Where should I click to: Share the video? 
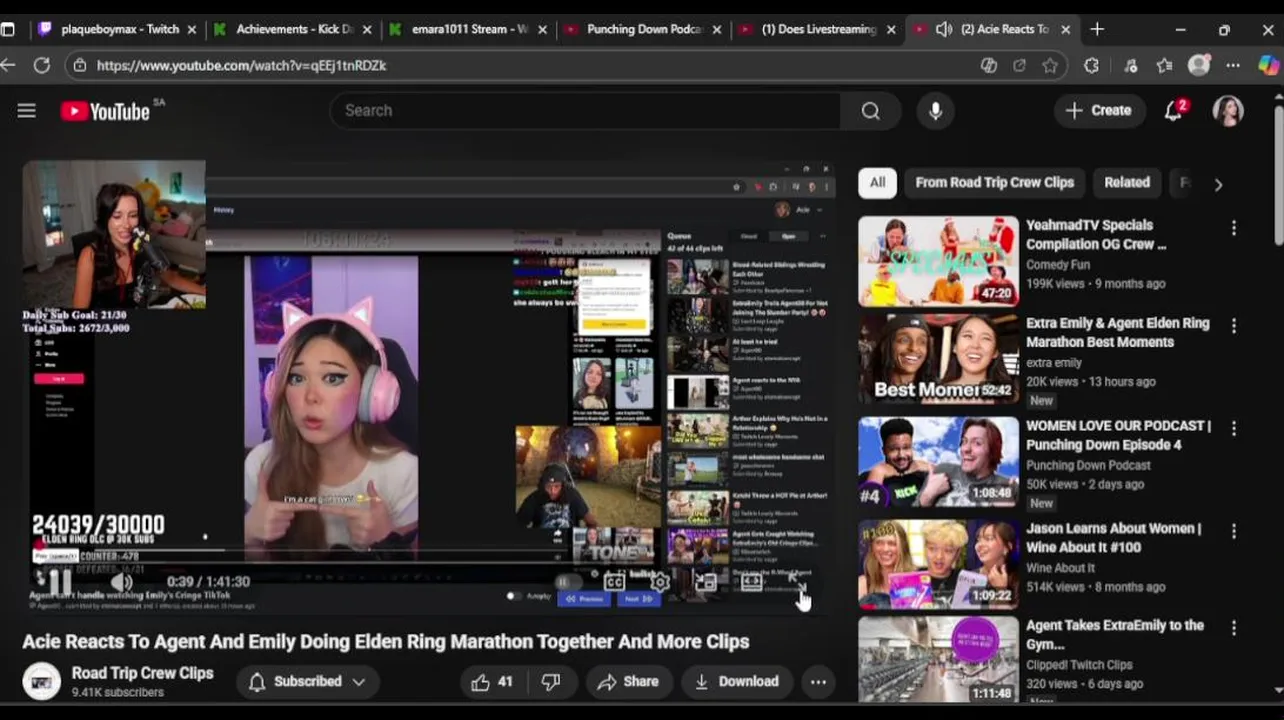[628, 682]
